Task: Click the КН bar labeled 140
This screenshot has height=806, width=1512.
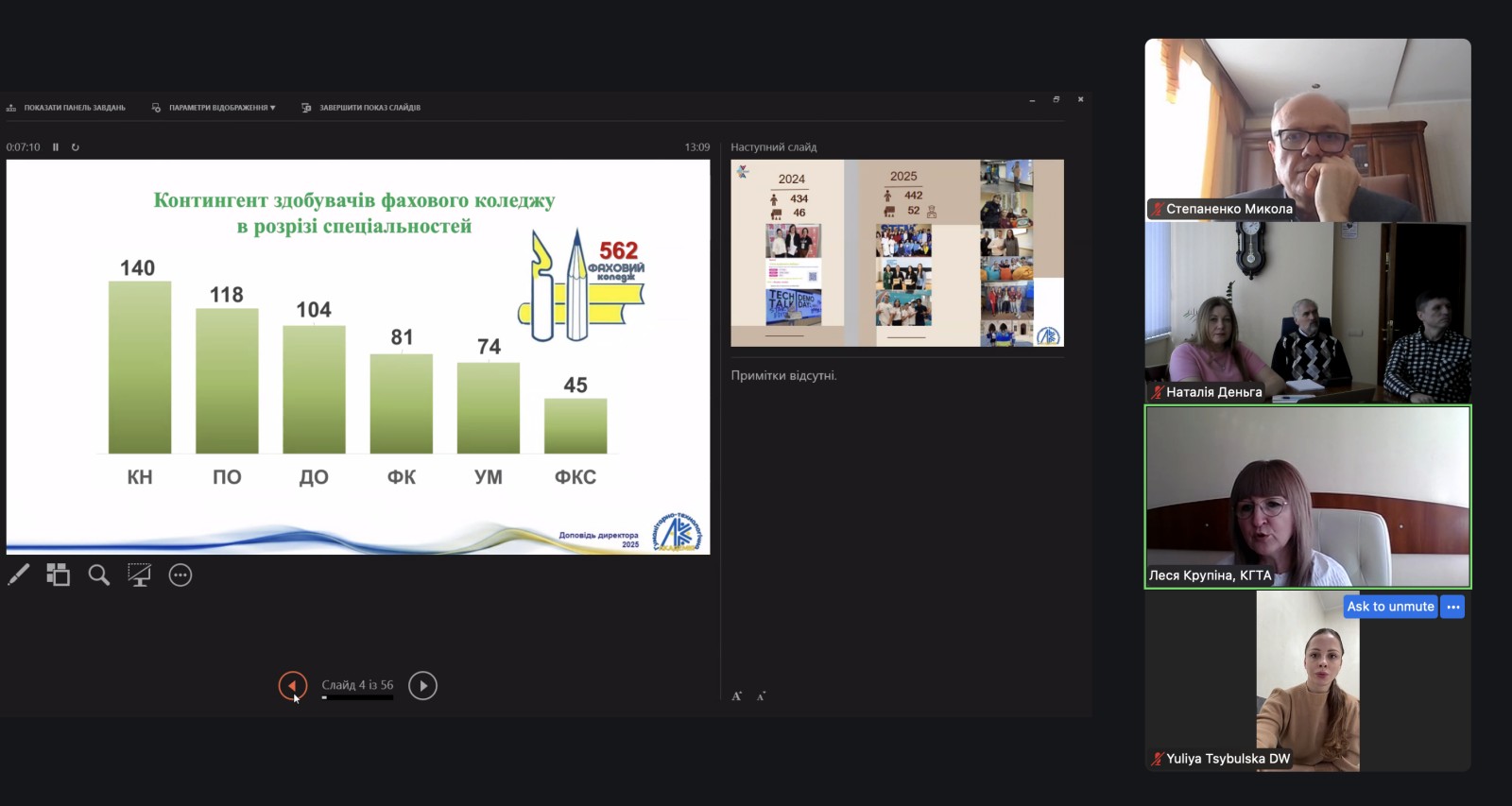Action: [140, 368]
